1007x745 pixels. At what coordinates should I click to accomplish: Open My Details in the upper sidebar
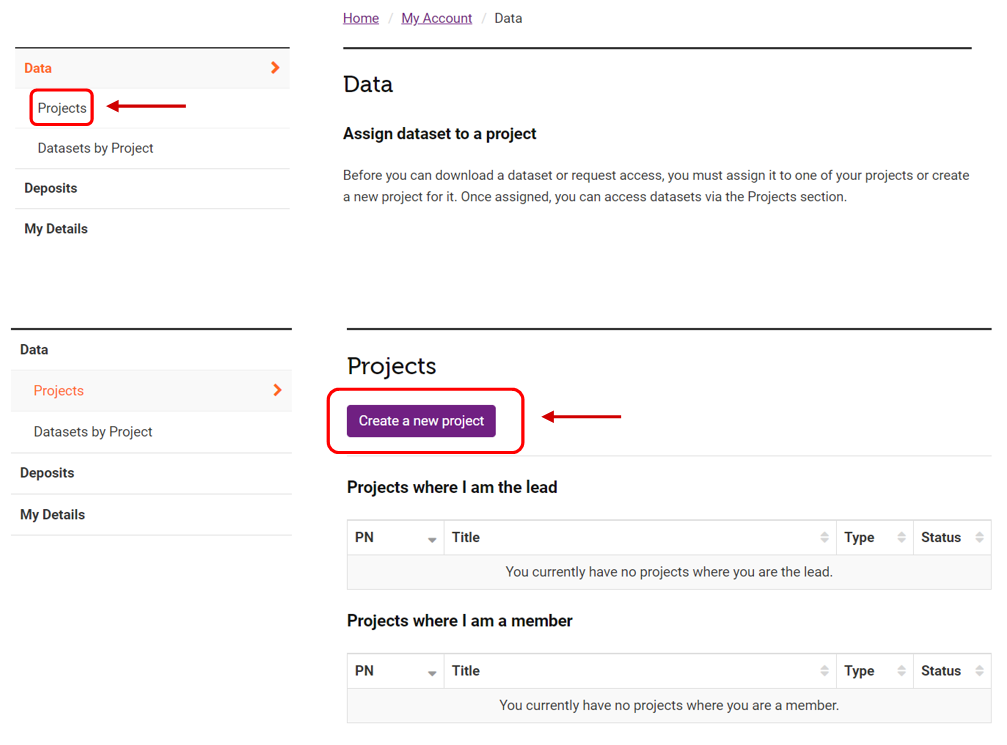(56, 229)
